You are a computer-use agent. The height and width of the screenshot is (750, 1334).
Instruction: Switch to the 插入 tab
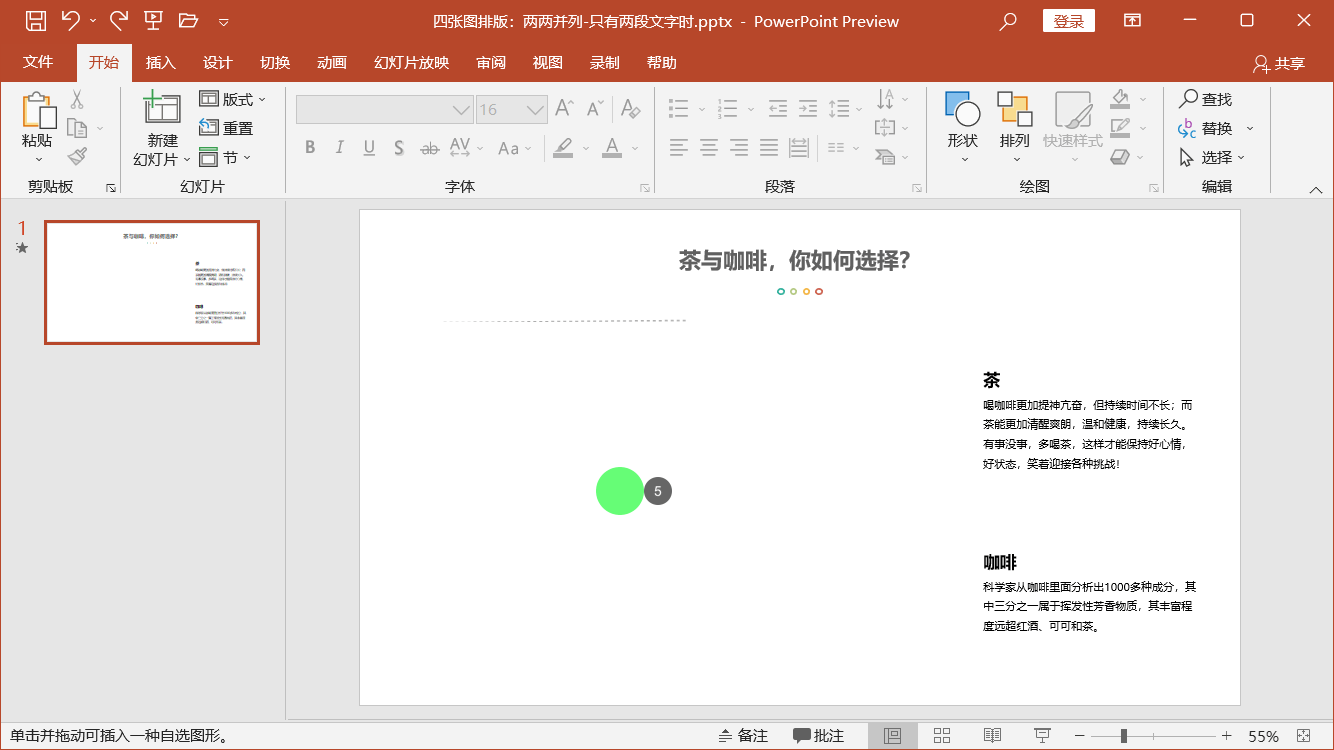[161, 62]
